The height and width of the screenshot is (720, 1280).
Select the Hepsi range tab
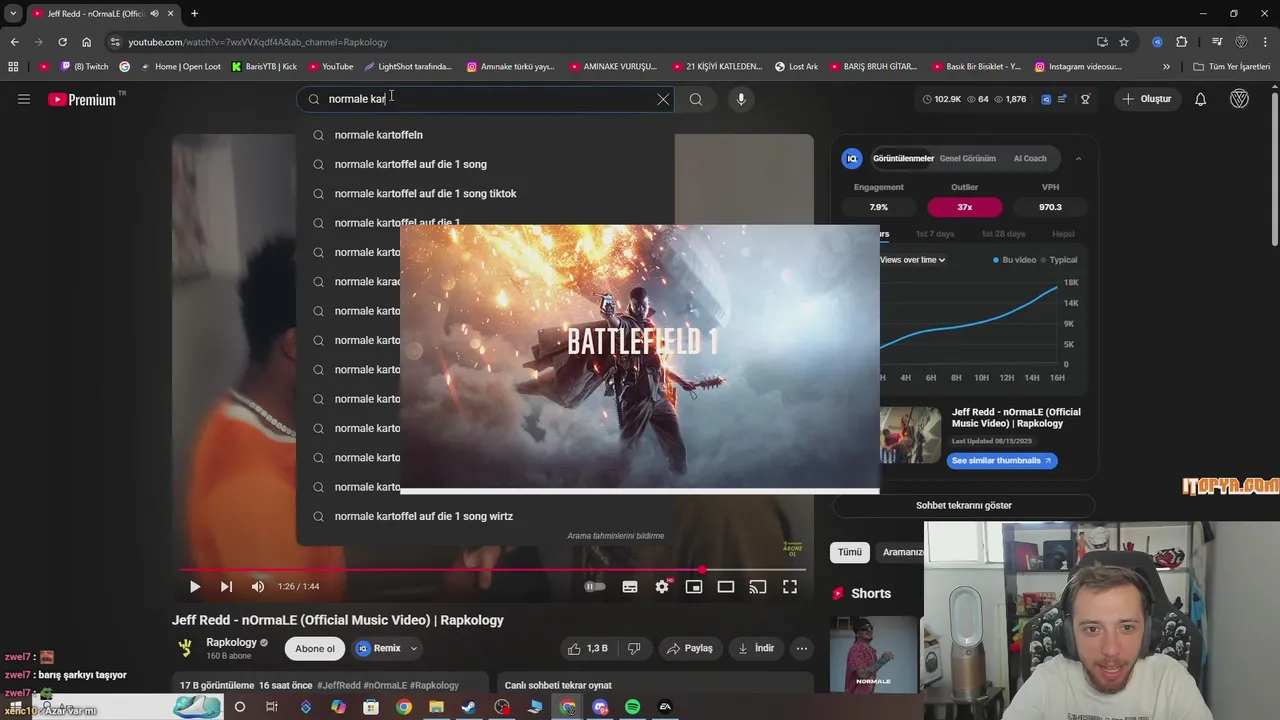[x=1063, y=234]
